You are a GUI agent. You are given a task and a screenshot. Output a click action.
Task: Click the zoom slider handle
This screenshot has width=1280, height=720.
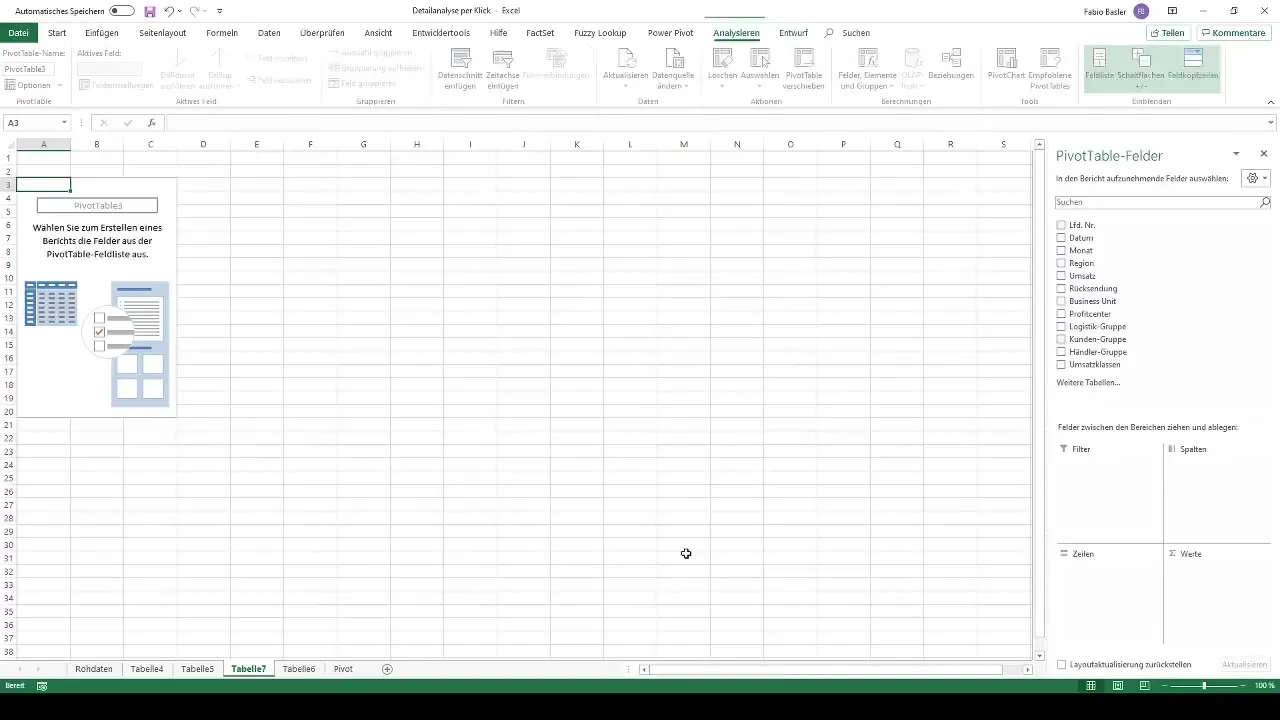pos(1204,686)
